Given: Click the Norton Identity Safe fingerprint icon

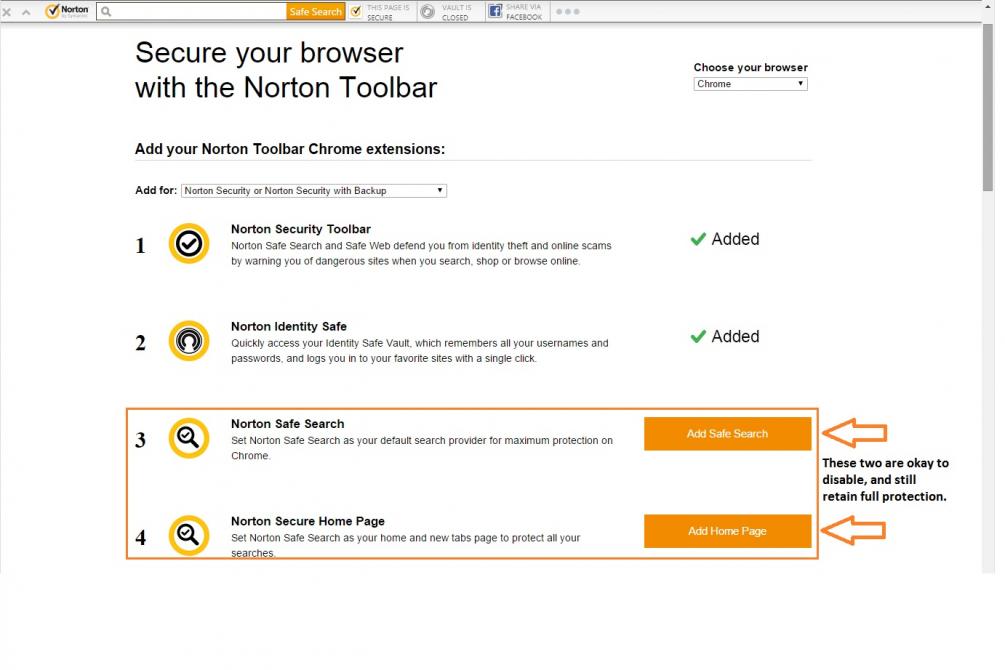Looking at the screenshot, I should point(188,340).
